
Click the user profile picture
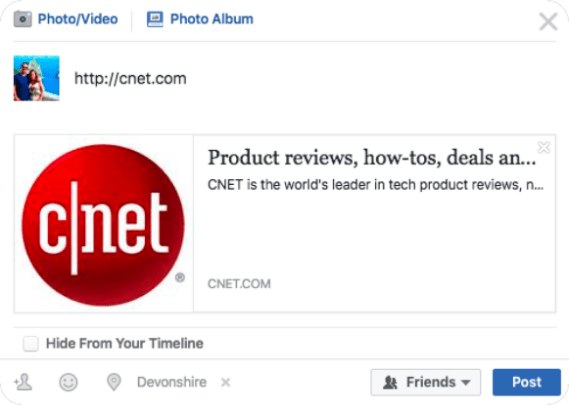click(x=36, y=78)
